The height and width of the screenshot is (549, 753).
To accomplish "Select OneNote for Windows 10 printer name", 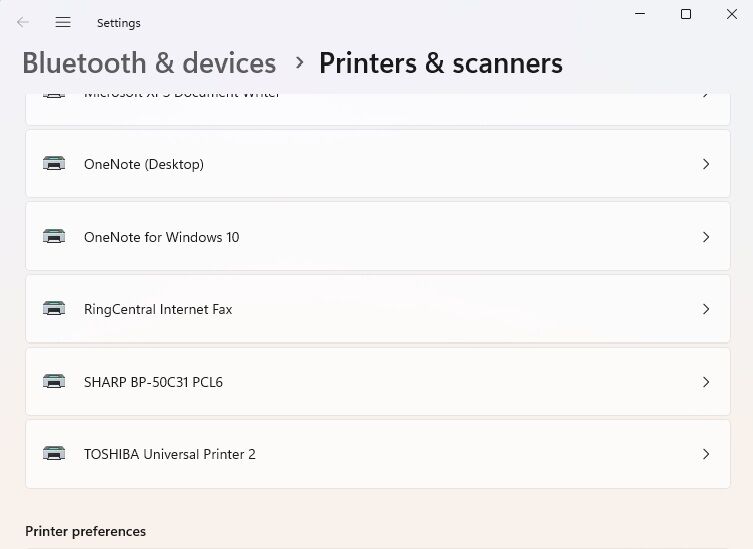I will coord(161,237).
